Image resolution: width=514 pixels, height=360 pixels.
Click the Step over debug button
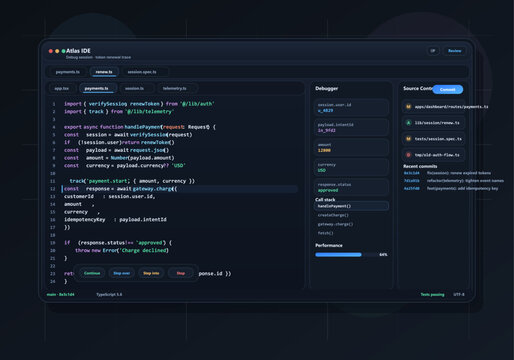tap(122, 273)
